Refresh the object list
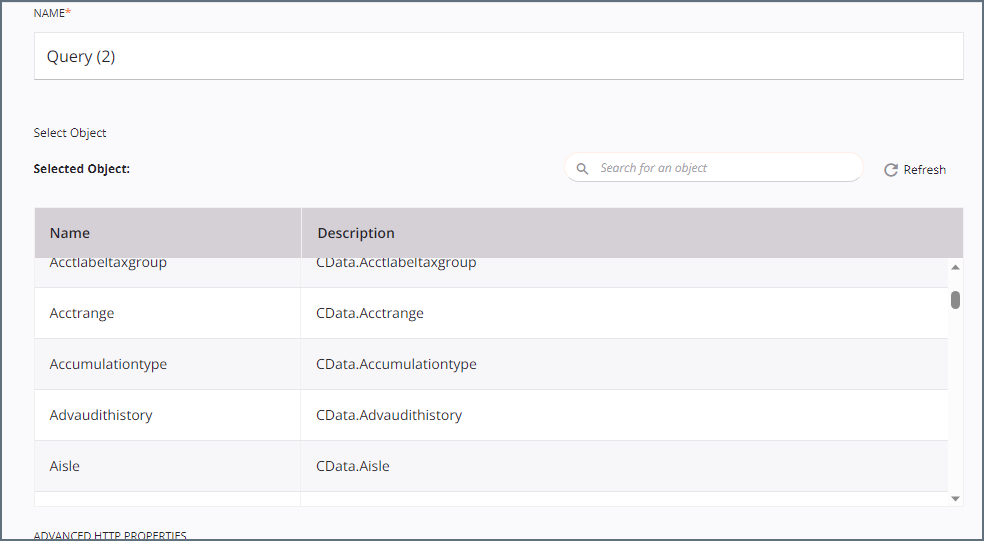984x541 pixels. tap(914, 170)
